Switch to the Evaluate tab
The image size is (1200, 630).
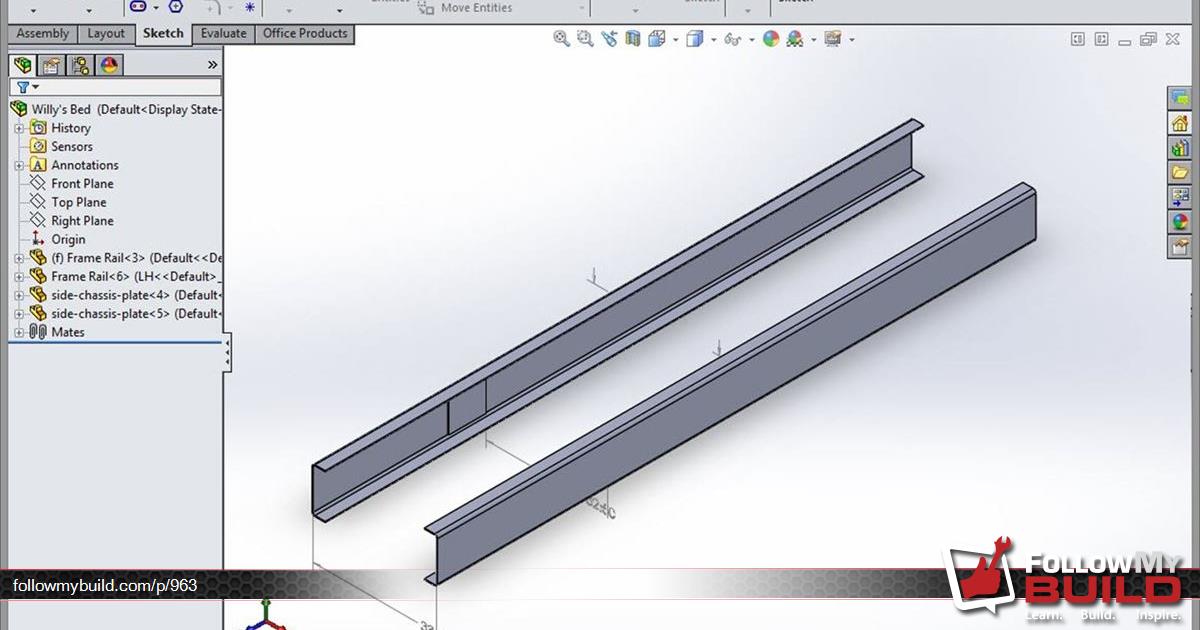[x=224, y=34]
